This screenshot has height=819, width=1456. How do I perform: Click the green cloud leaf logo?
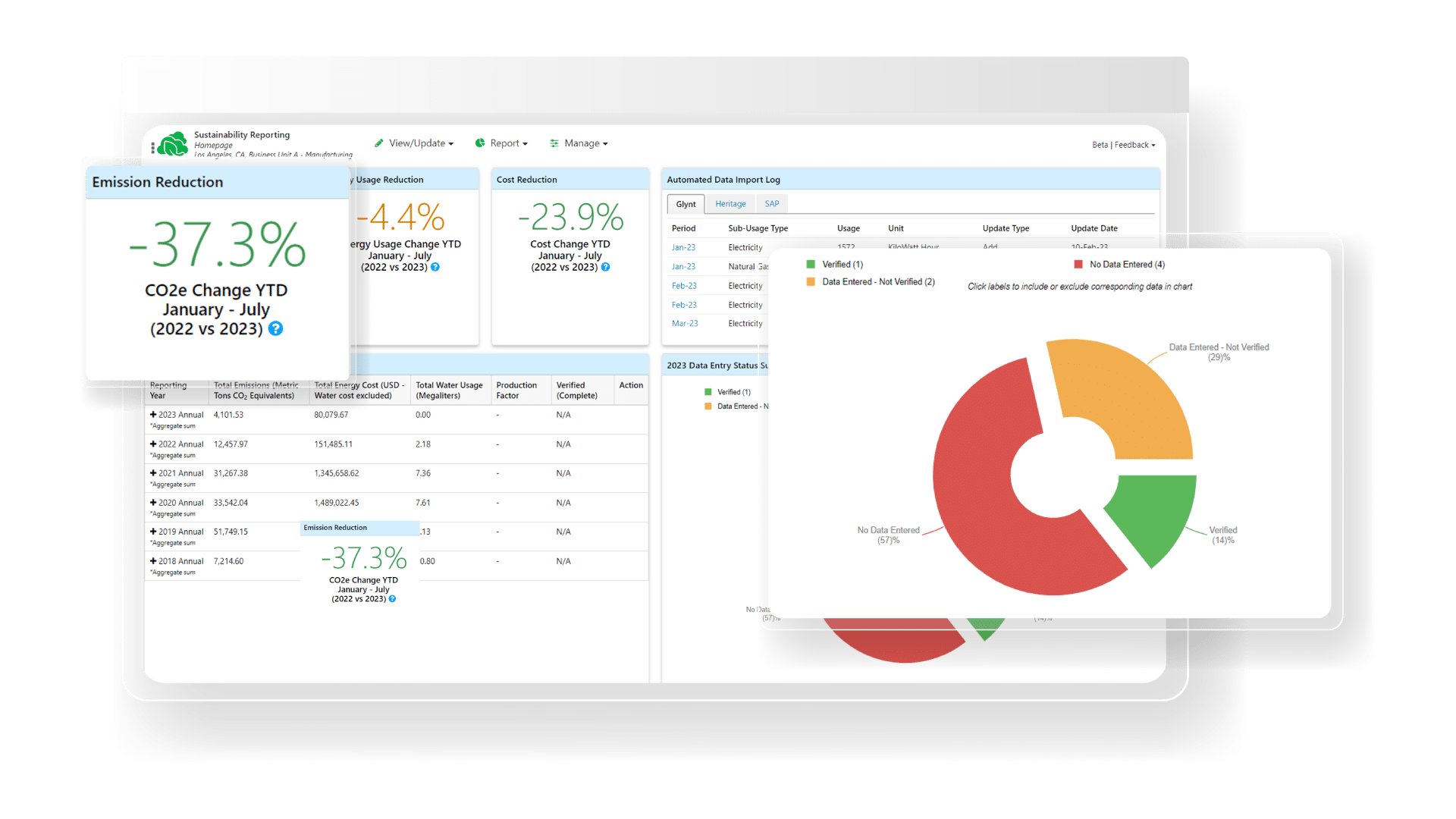pyautogui.click(x=174, y=143)
